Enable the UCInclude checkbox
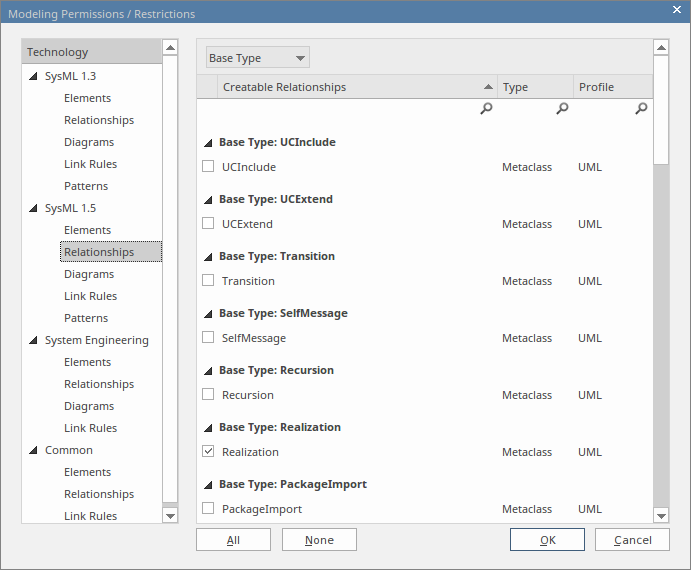Image resolution: width=691 pixels, height=570 pixels. coord(208,167)
